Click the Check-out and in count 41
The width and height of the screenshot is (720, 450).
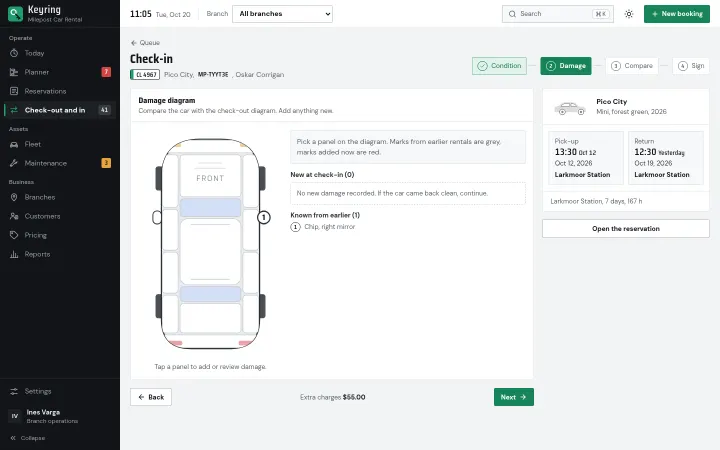click(x=105, y=110)
